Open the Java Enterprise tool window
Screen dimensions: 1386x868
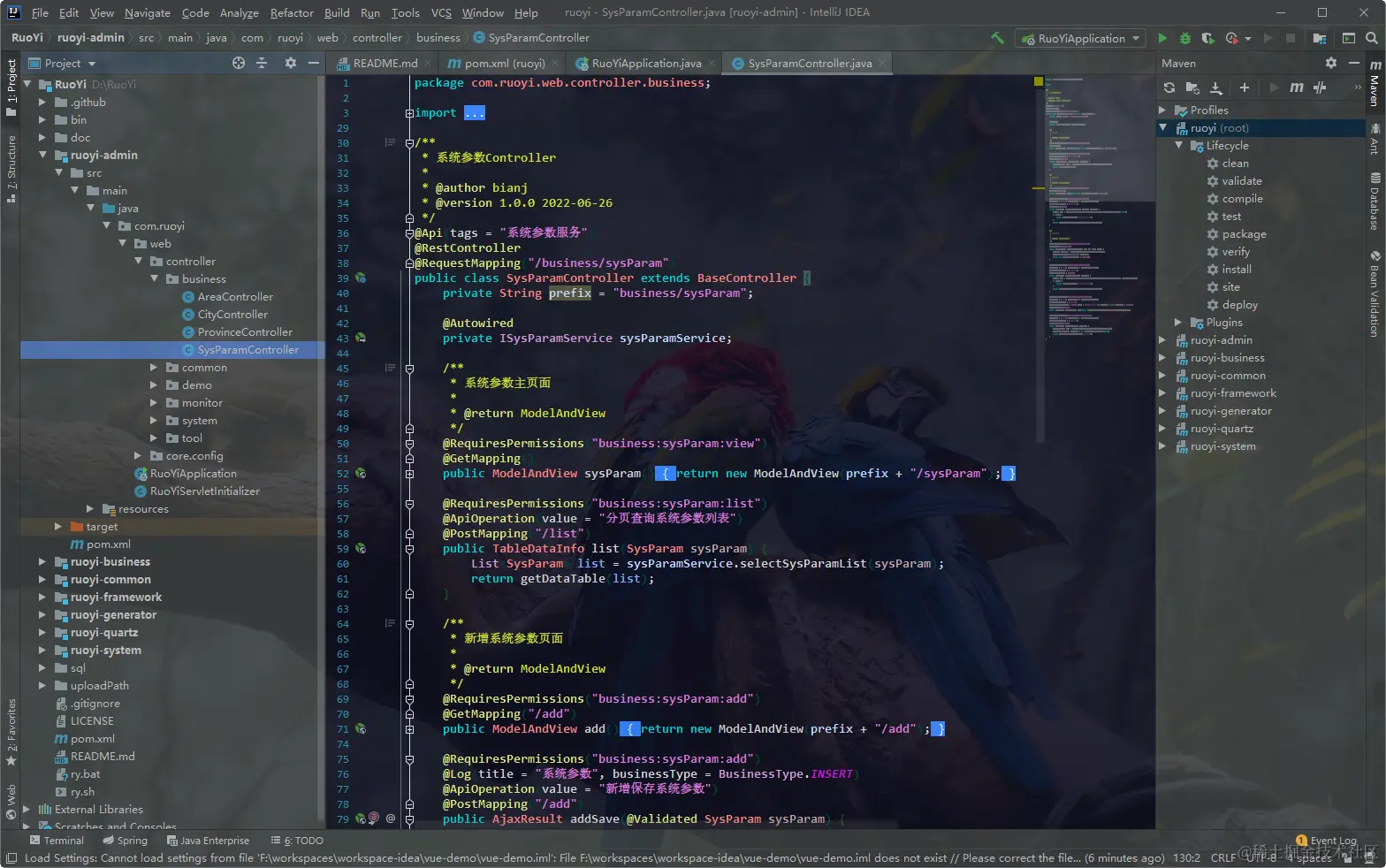click(x=208, y=841)
